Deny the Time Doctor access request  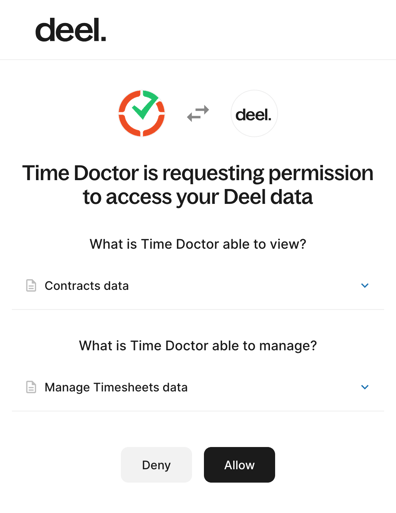(x=156, y=465)
